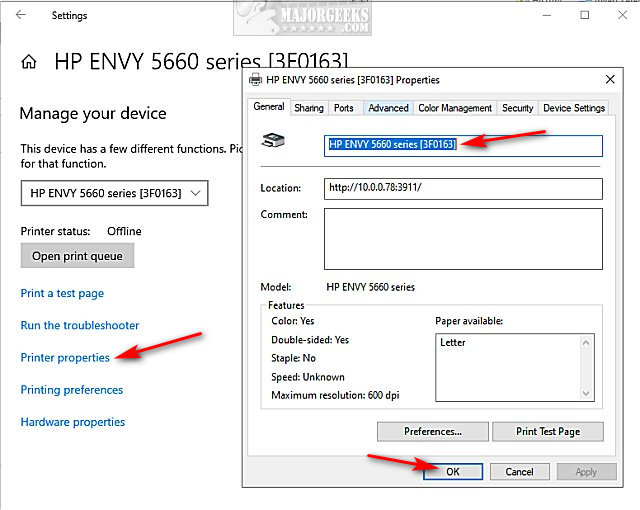640x510 pixels.
Task: Open the Sharing tab
Action: (x=309, y=108)
